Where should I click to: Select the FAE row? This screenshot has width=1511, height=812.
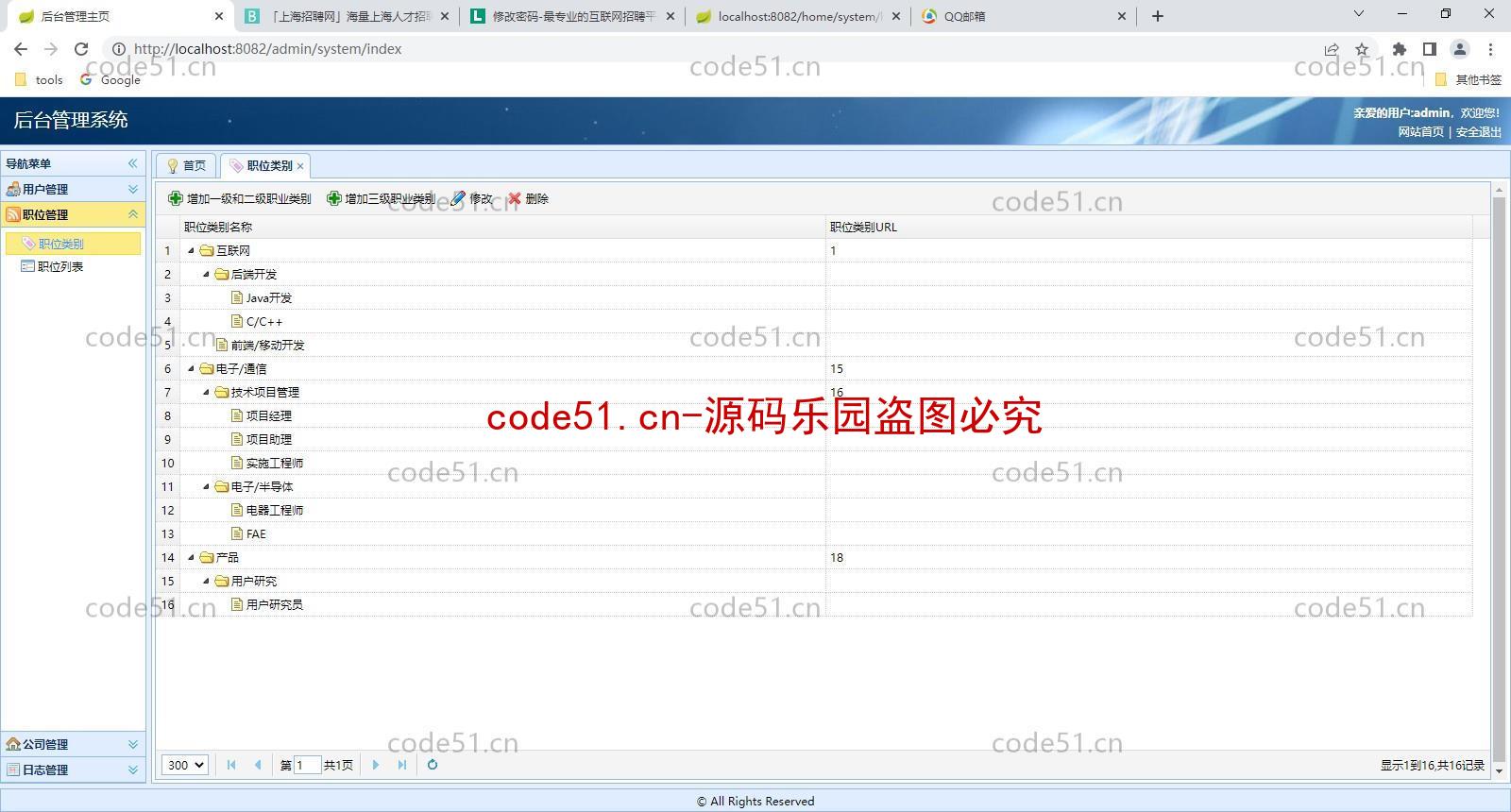coord(814,533)
